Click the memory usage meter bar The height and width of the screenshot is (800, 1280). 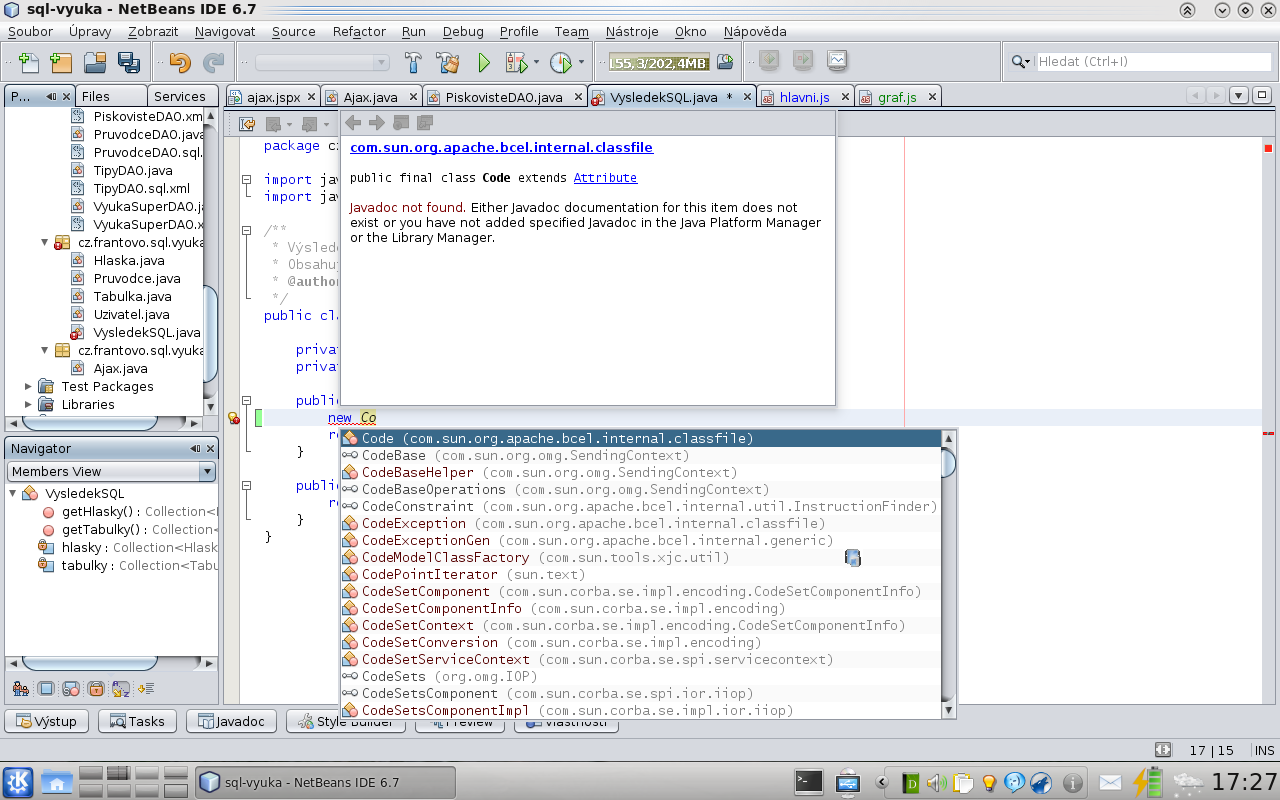659,62
